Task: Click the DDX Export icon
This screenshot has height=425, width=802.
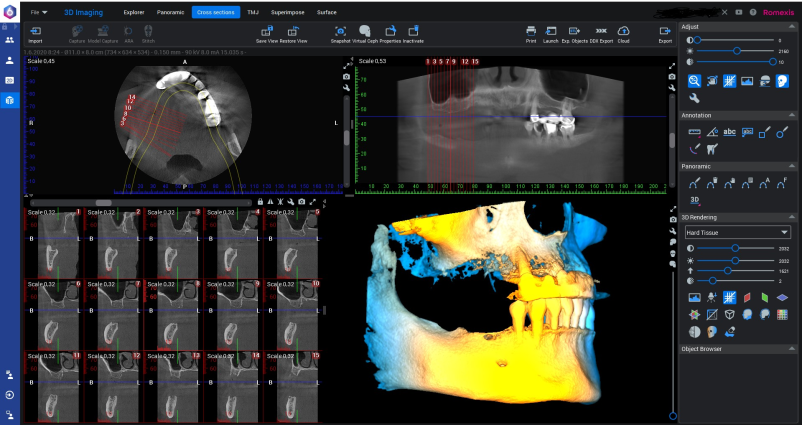Action: click(x=601, y=34)
